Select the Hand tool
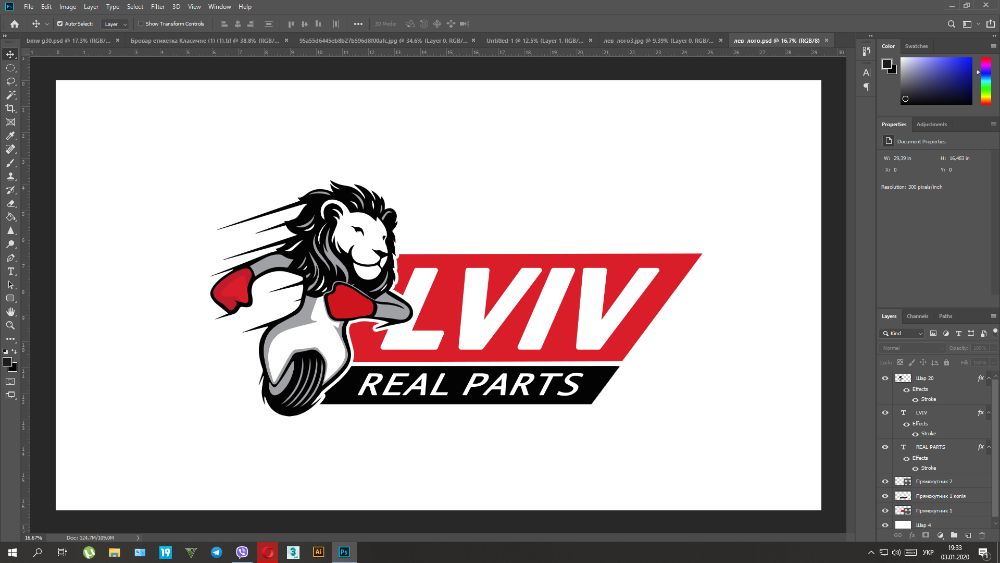 10,312
